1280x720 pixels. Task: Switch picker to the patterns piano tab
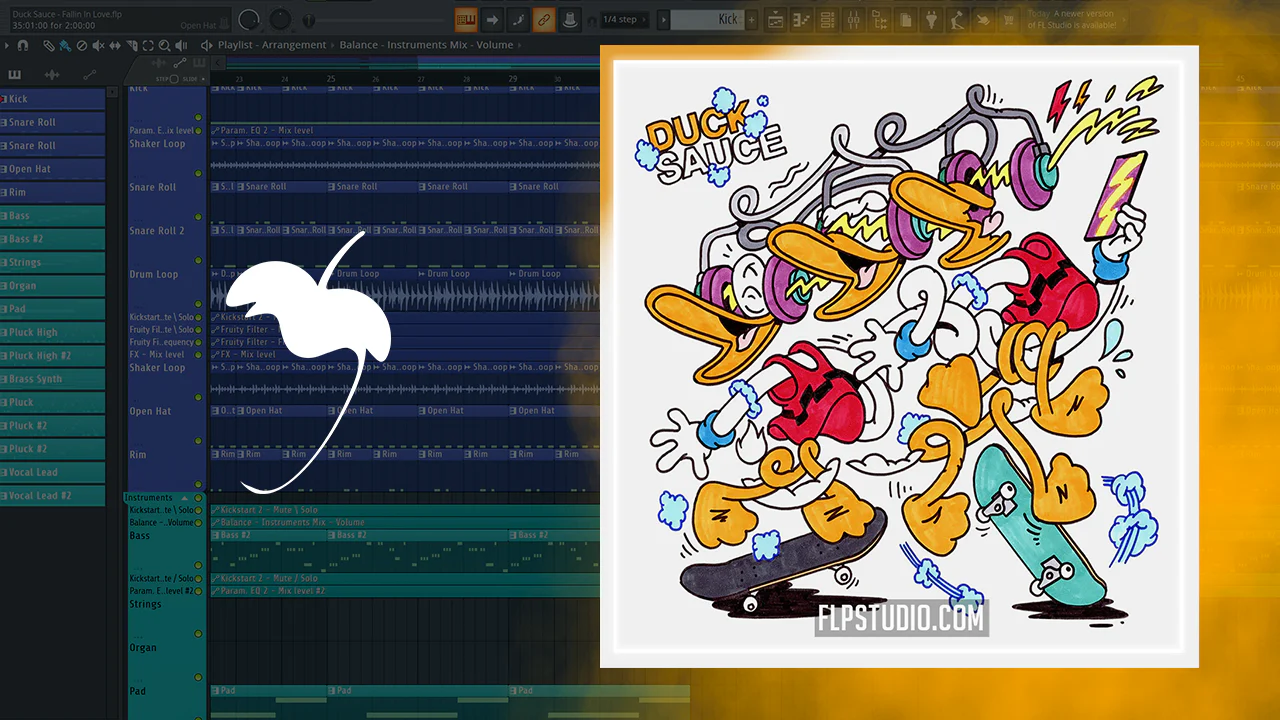(15, 75)
